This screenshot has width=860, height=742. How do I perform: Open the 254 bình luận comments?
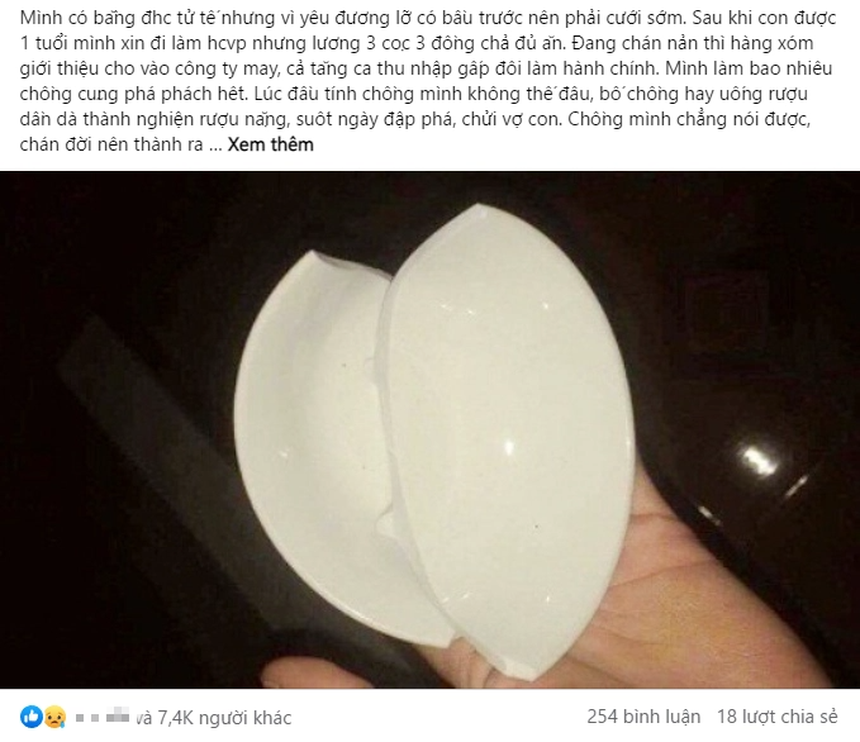(x=643, y=717)
